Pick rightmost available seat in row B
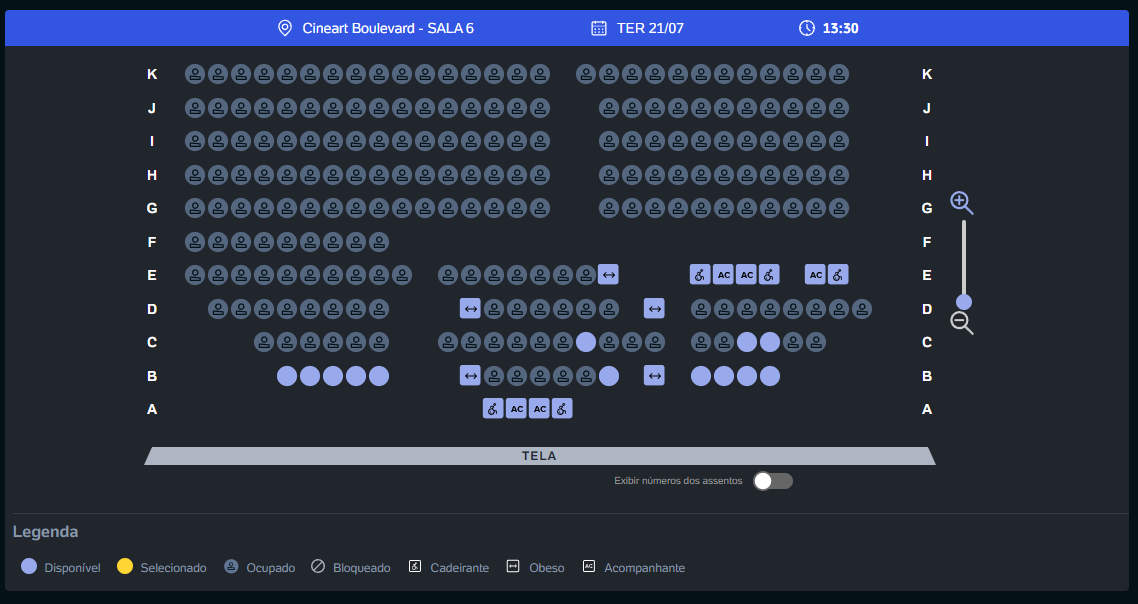Viewport: 1138px width, 604px height. [x=770, y=376]
